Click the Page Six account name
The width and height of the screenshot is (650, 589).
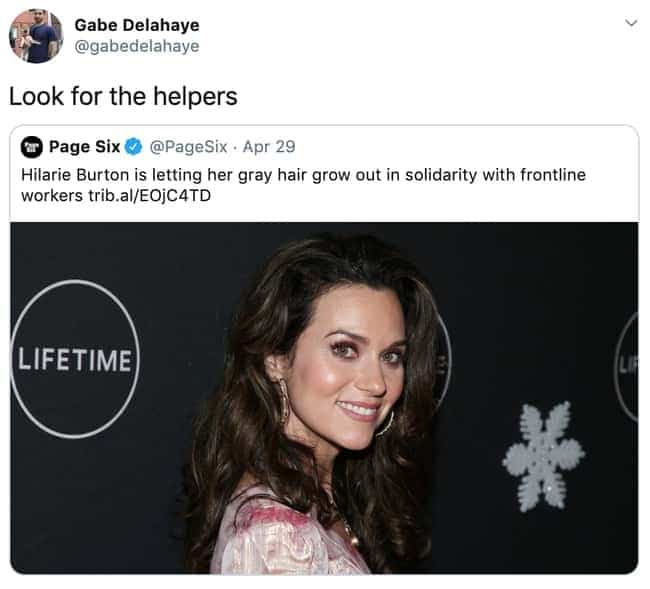coord(85,147)
